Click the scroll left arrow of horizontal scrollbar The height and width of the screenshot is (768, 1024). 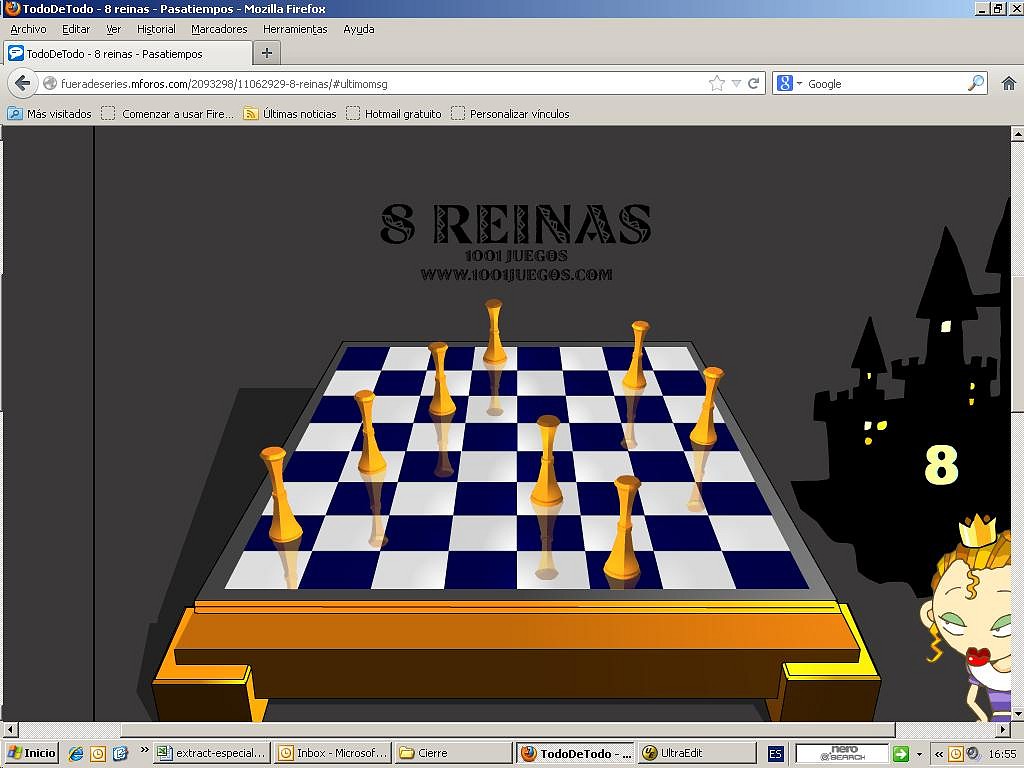coord(10,729)
